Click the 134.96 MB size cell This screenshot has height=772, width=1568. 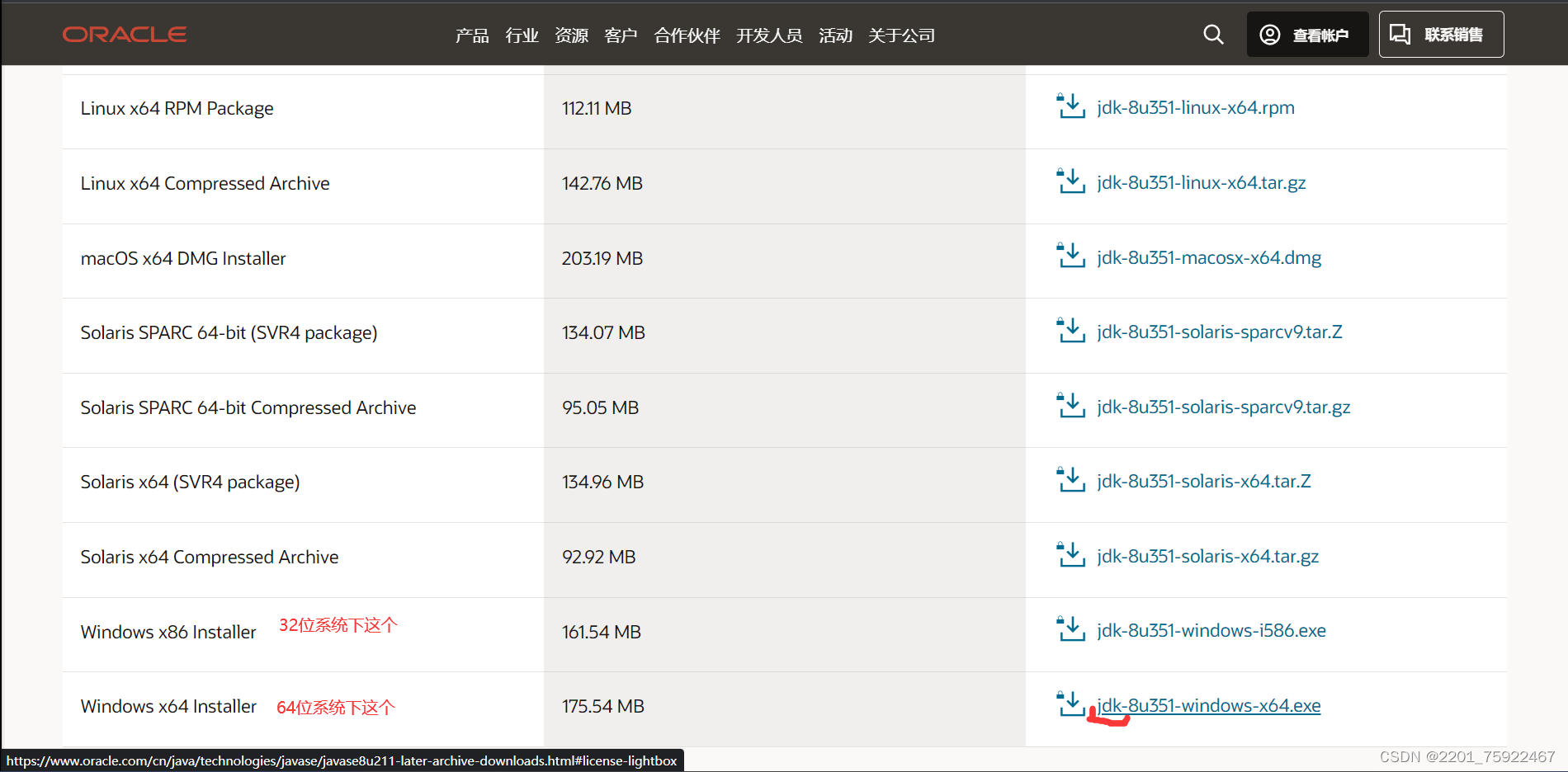tap(784, 485)
